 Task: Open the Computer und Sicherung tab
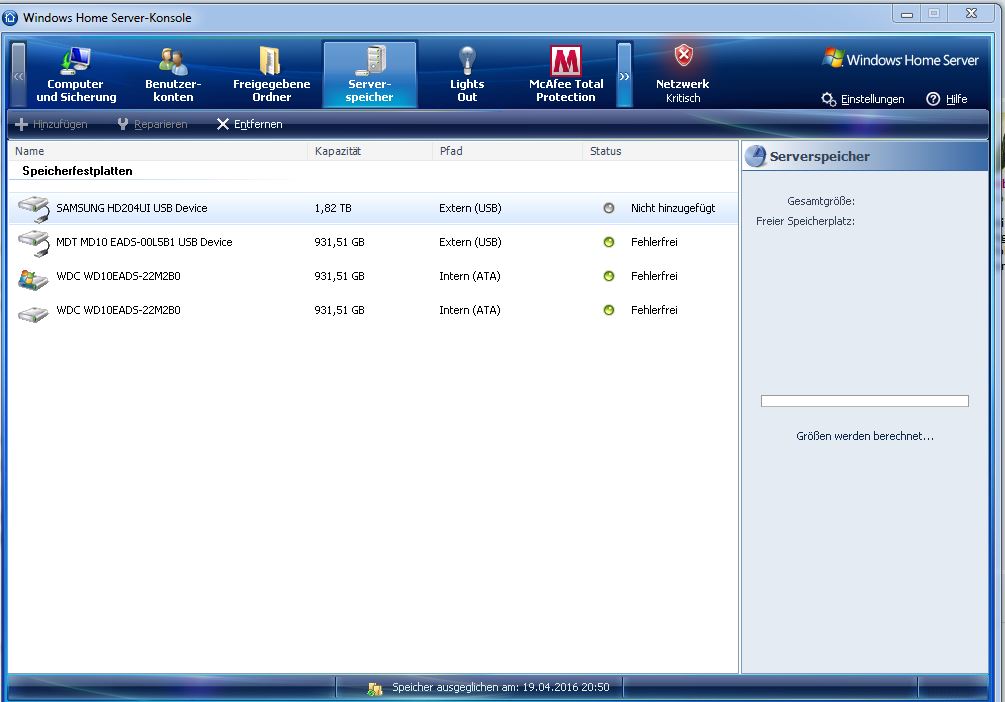coord(76,74)
